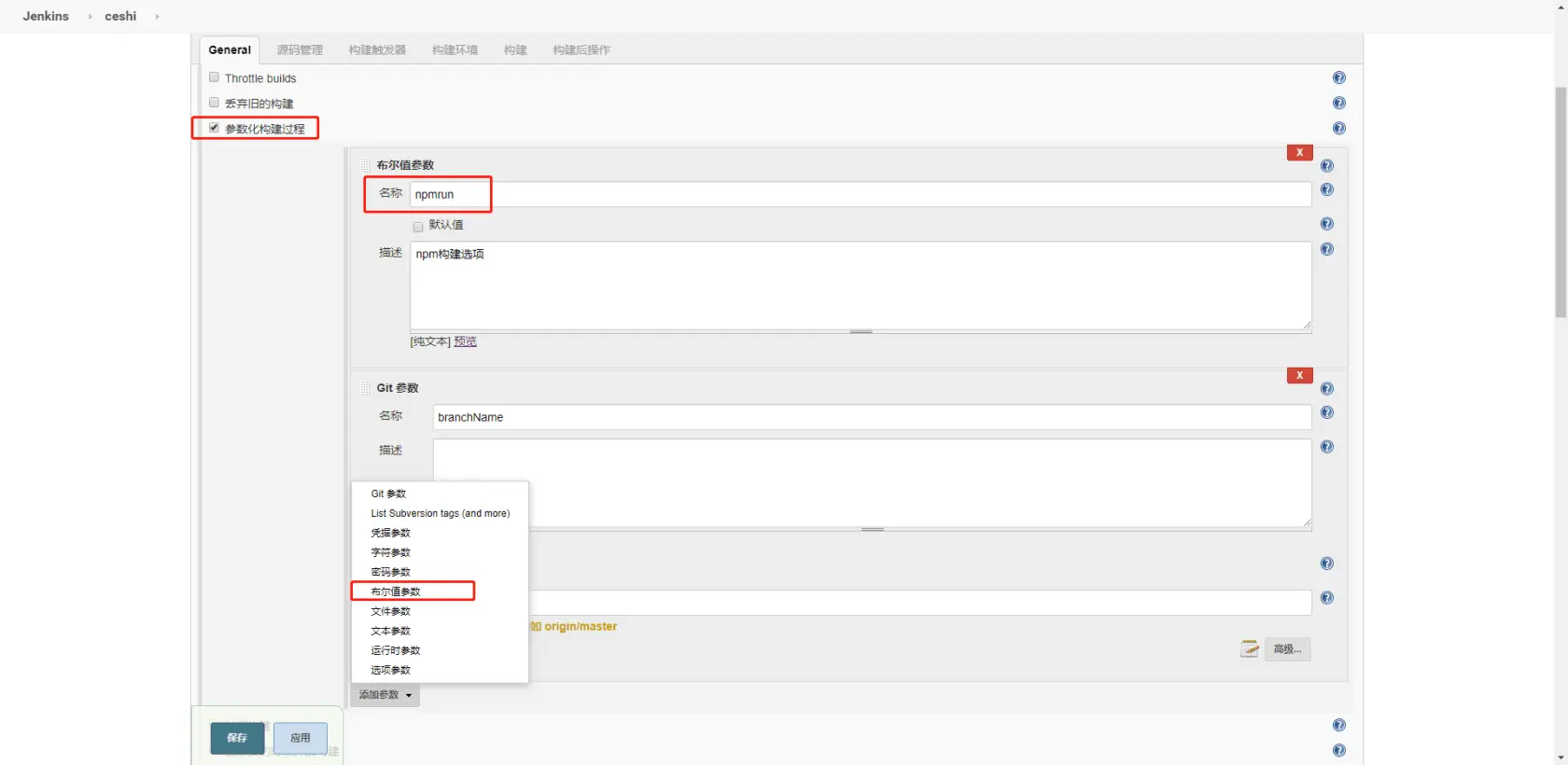Expand breadcrumb arrow after ceshi

click(x=157, y=17)
